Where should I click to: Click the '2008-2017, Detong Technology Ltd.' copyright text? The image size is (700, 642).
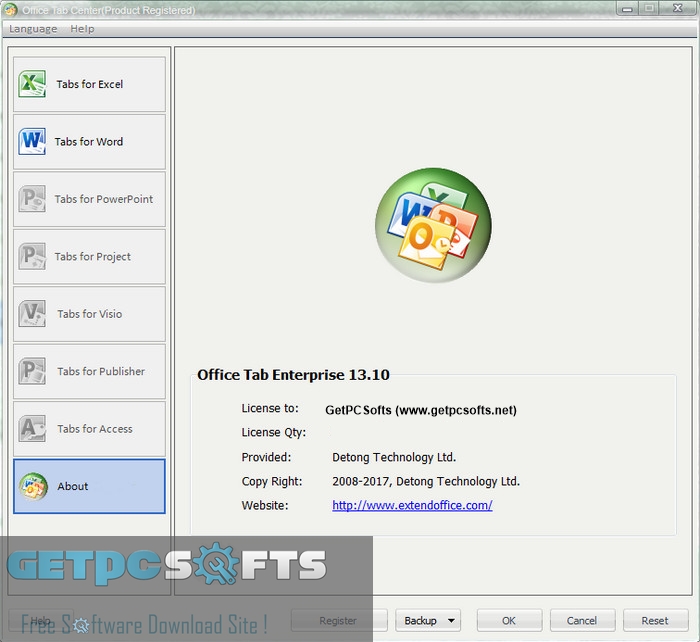[426, 481]
